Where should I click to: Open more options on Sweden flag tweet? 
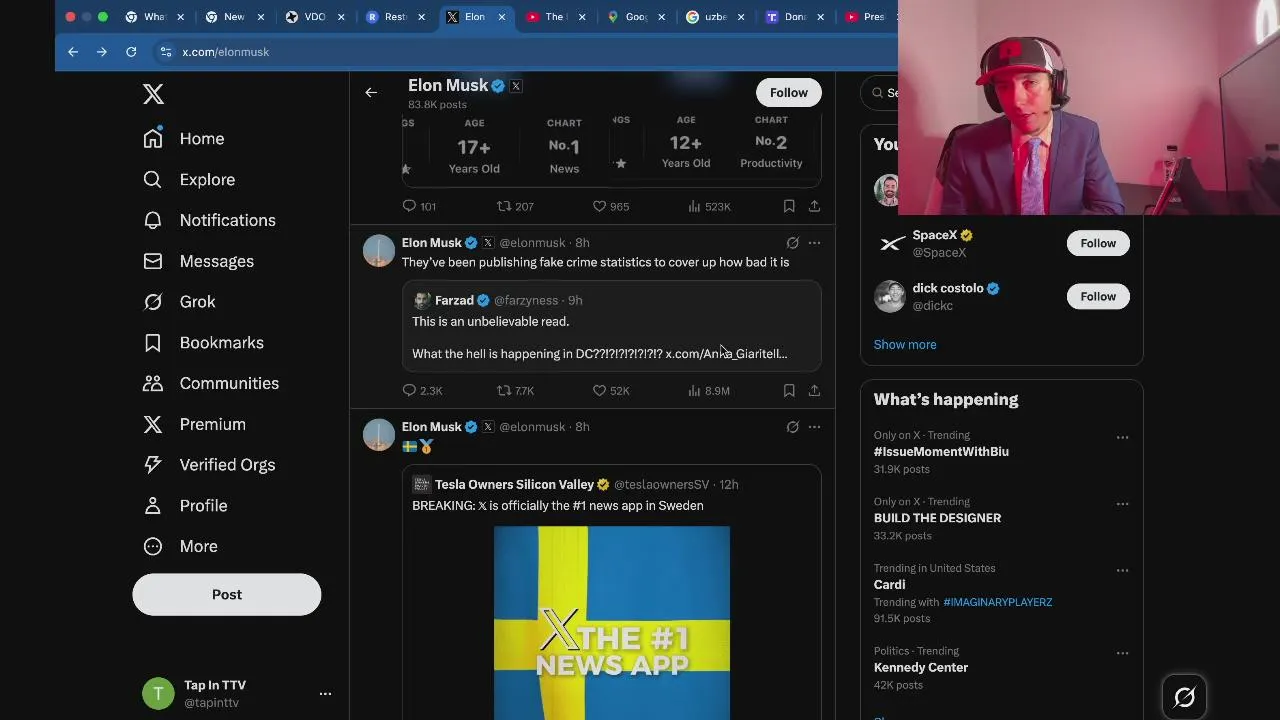pos(814,427)
